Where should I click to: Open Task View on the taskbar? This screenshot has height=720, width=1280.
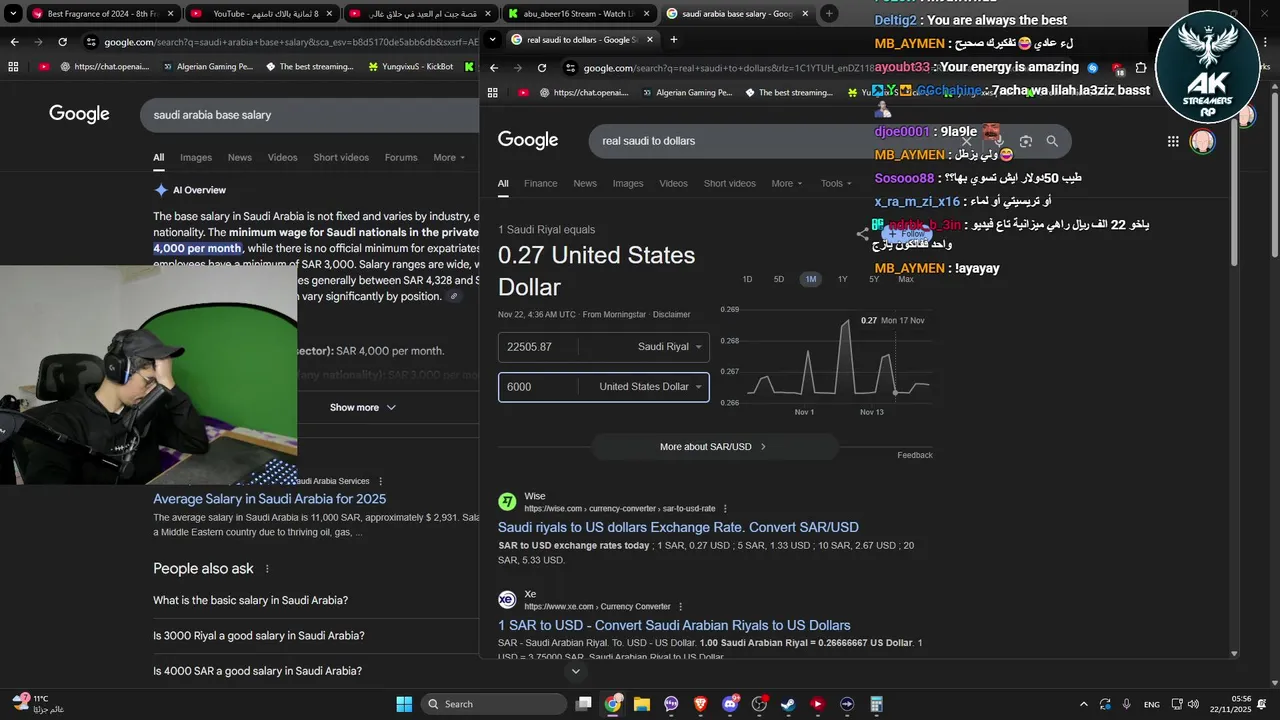[x=584, y=704]
